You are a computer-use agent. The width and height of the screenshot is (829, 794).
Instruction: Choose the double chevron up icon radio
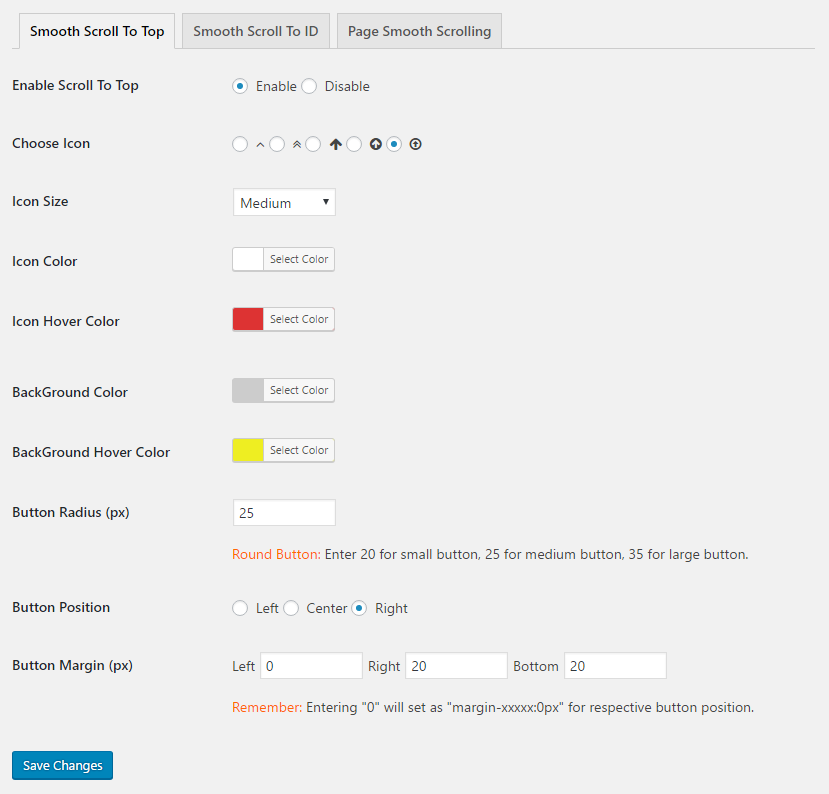point(277,144)
